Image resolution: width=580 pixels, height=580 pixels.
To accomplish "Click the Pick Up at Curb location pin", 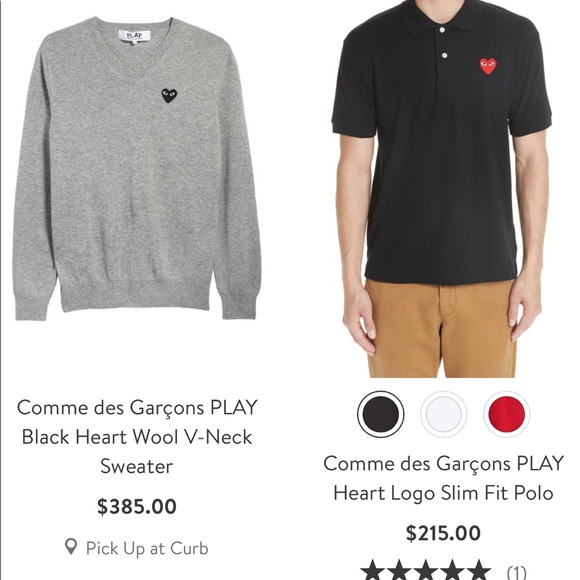I will [x=71, y=547].
